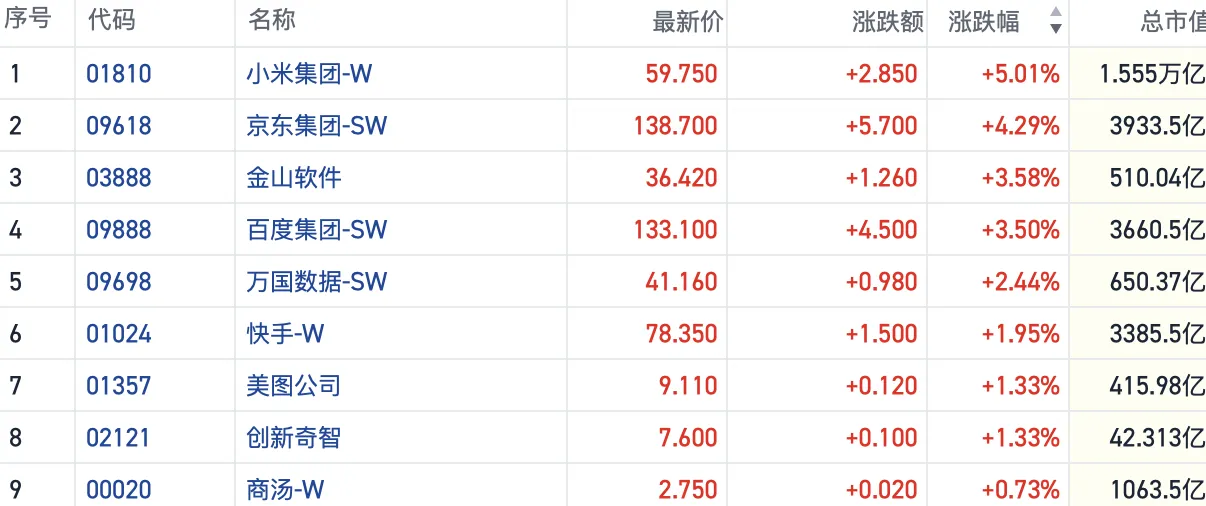Click the 总市值 column header

(1172, 21)
